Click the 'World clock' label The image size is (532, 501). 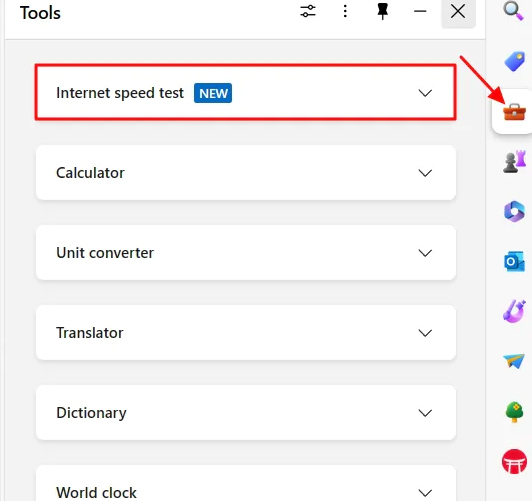click(96, 493)
